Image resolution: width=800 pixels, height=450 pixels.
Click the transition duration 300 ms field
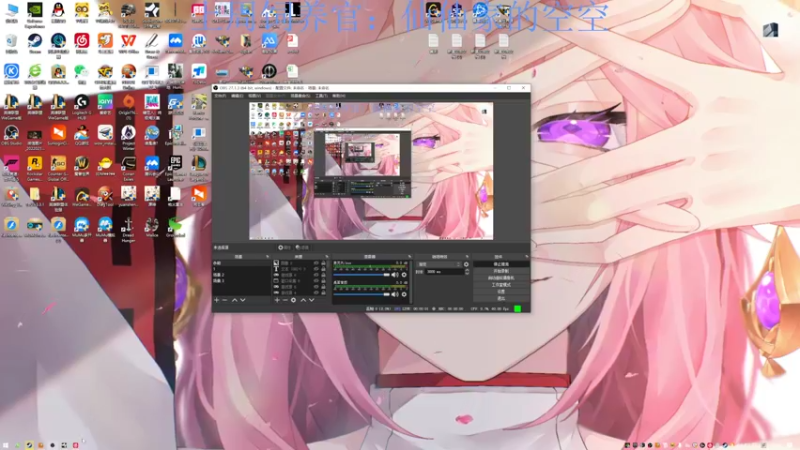pyautogui.click(x=444, y=271)
